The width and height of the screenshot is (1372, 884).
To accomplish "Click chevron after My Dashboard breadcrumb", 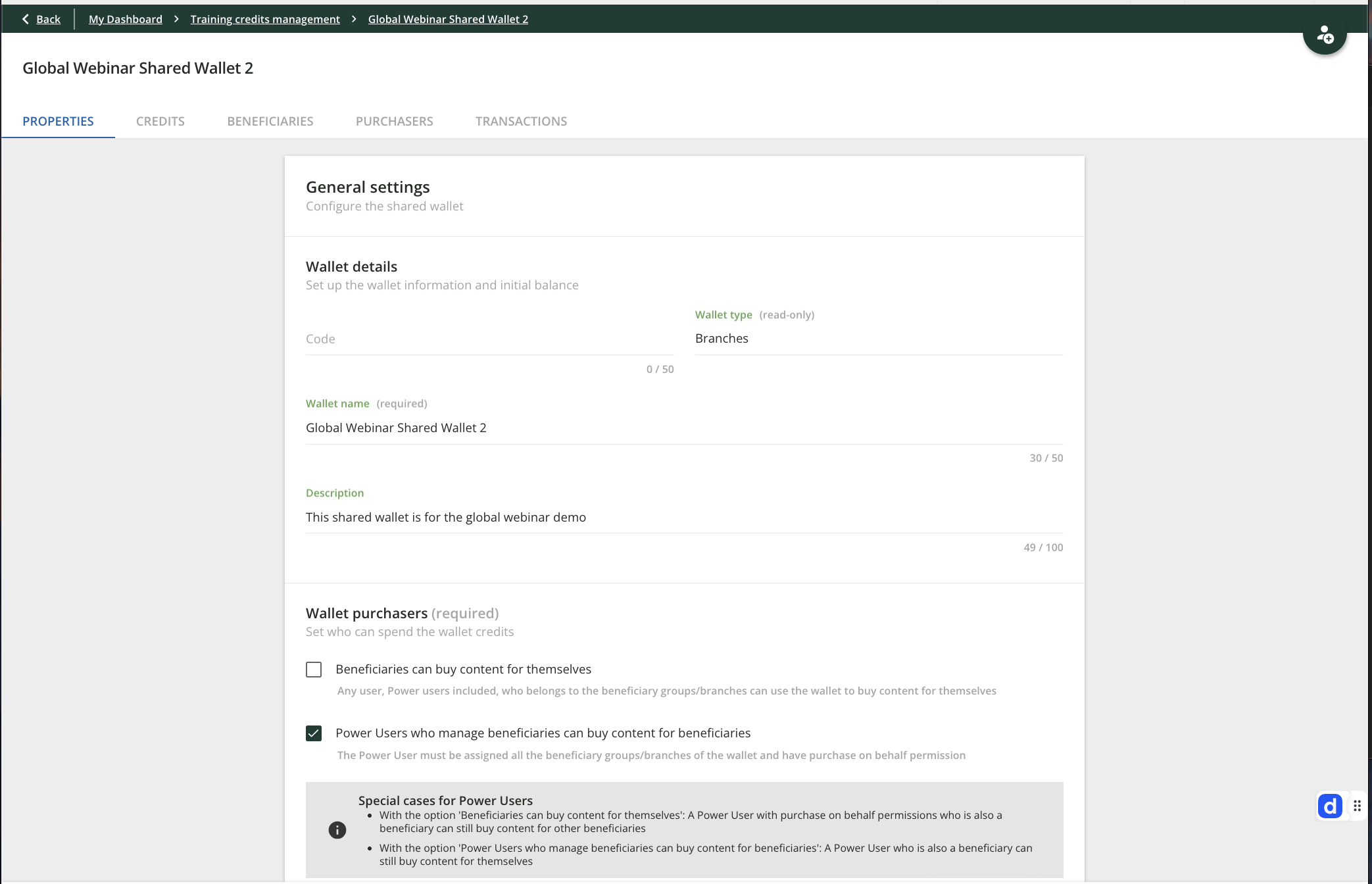I will [x=176, y=19].
